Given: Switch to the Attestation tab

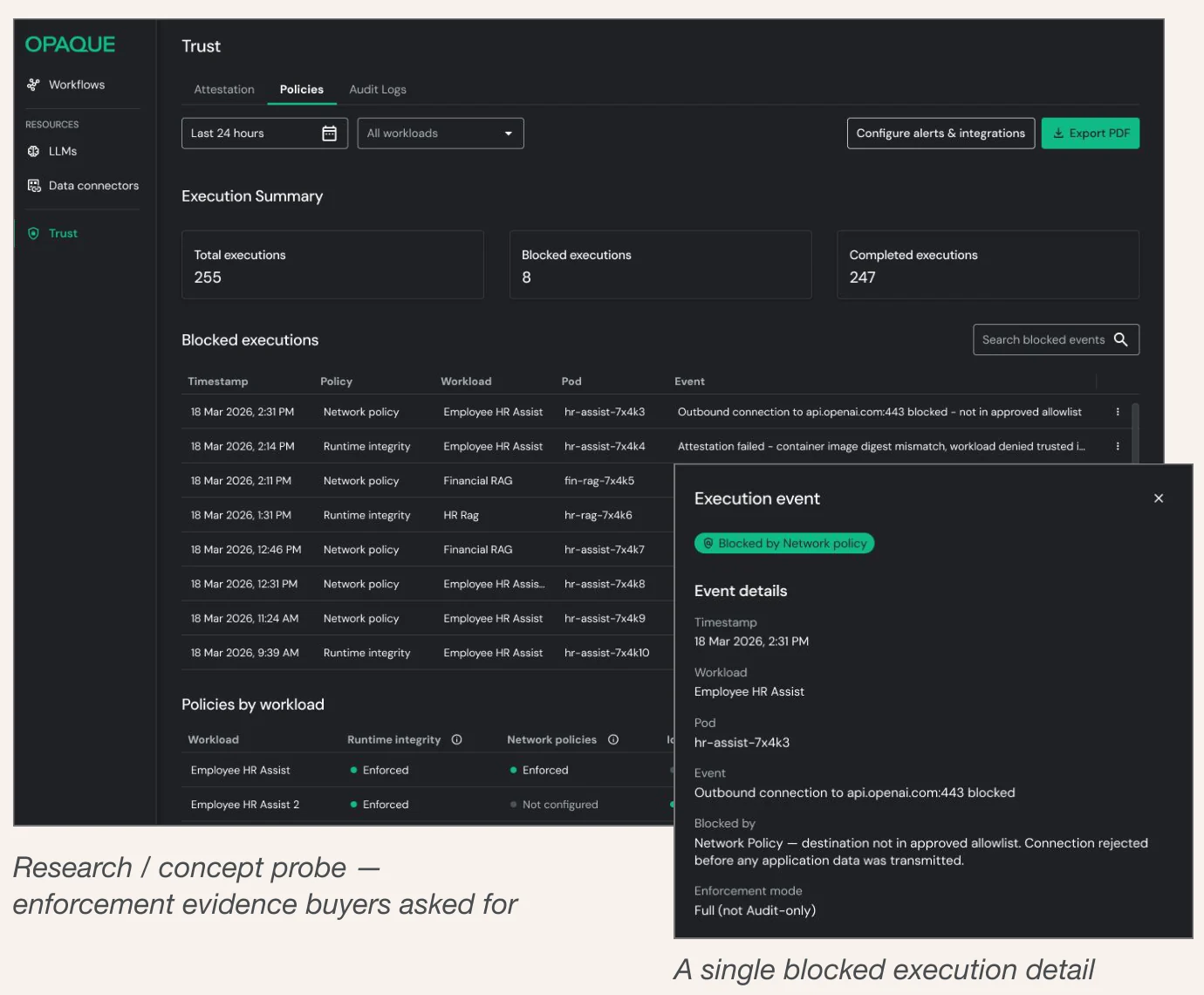Looking at the screenshot, I should (x=224, y=89).
